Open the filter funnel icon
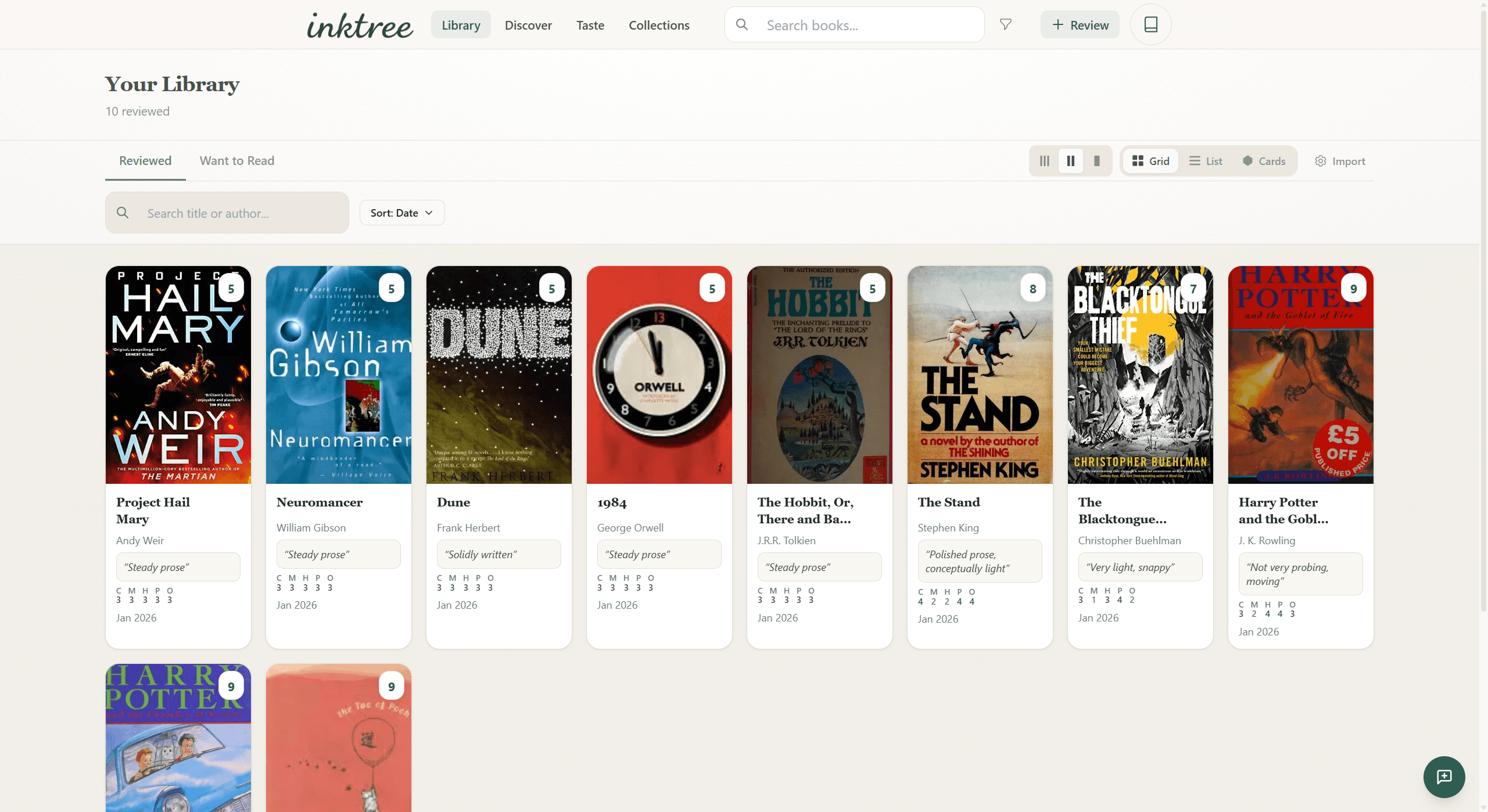1488x812 pixels. [x=1005, y=24]
